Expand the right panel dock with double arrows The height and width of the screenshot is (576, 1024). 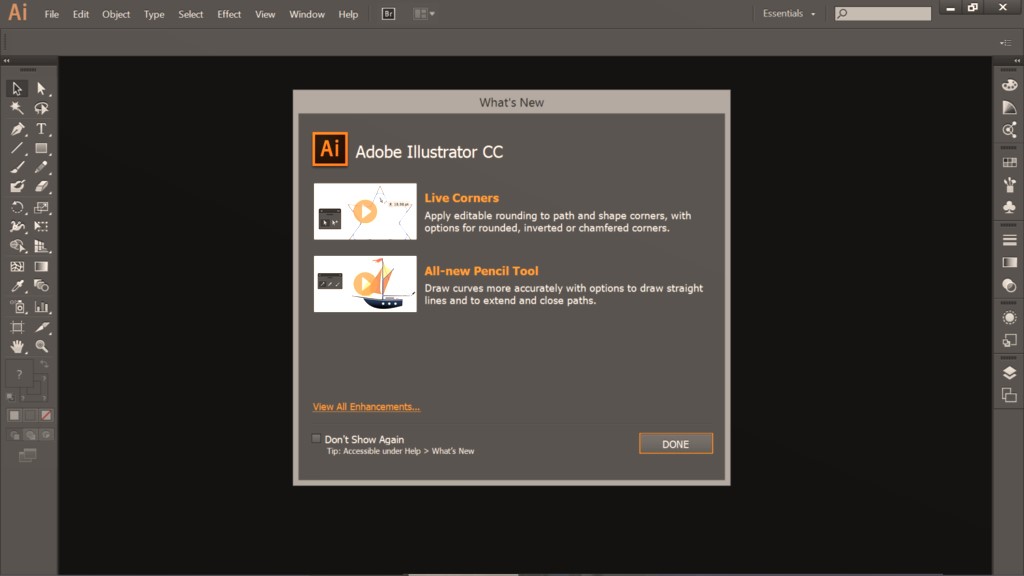[x=1017, y=61]
